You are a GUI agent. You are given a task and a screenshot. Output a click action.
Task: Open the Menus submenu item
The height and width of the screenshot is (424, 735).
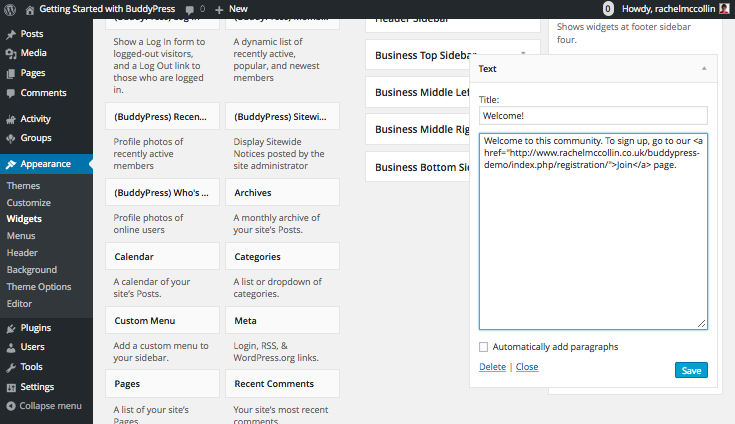[21, 236]
